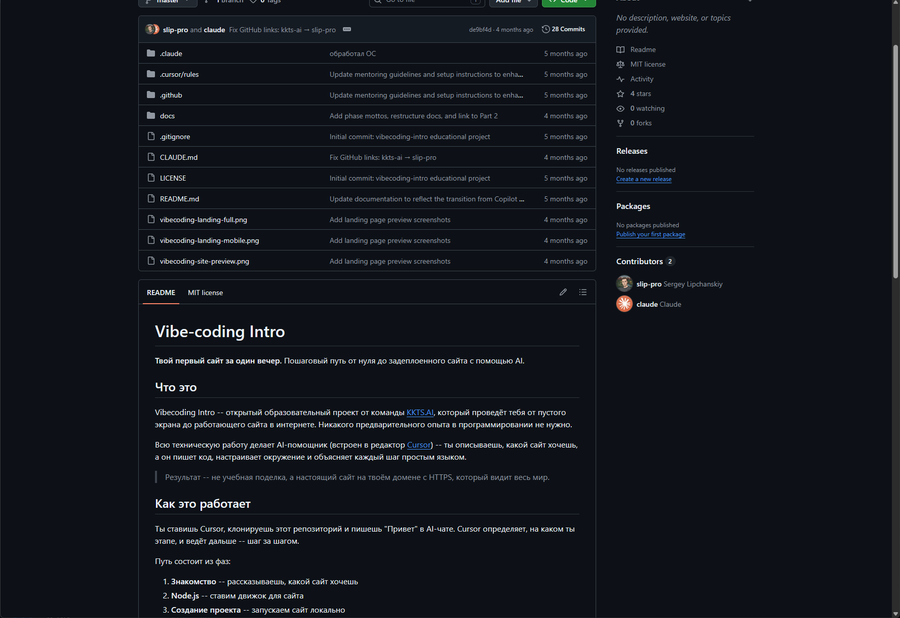The width and height of the screenshot is (900, 618).
Task: Click slip-pro name in Contributors list
Action: [649, 284]
